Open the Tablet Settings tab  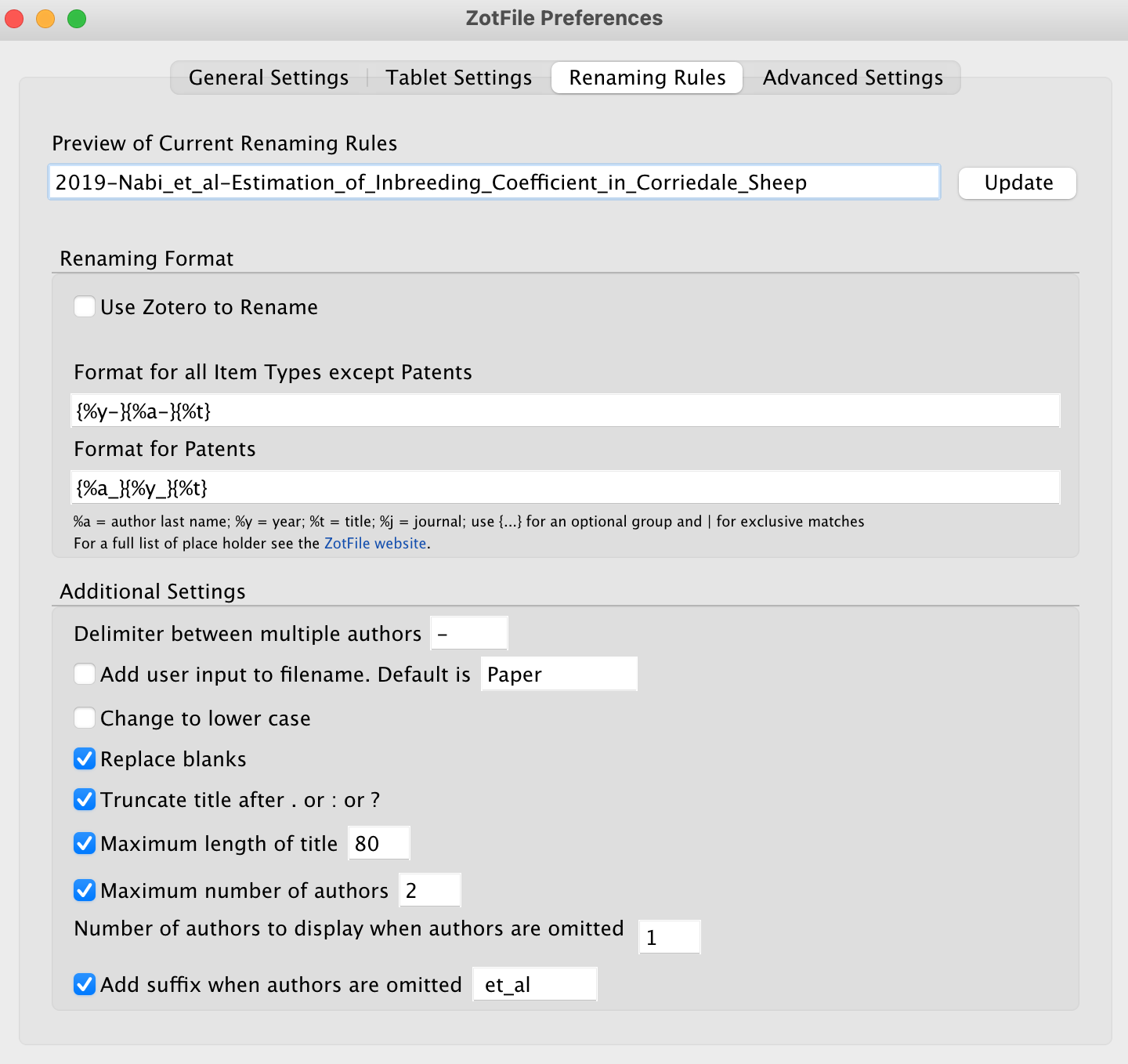pyautogui.click(x=459, y=78)
